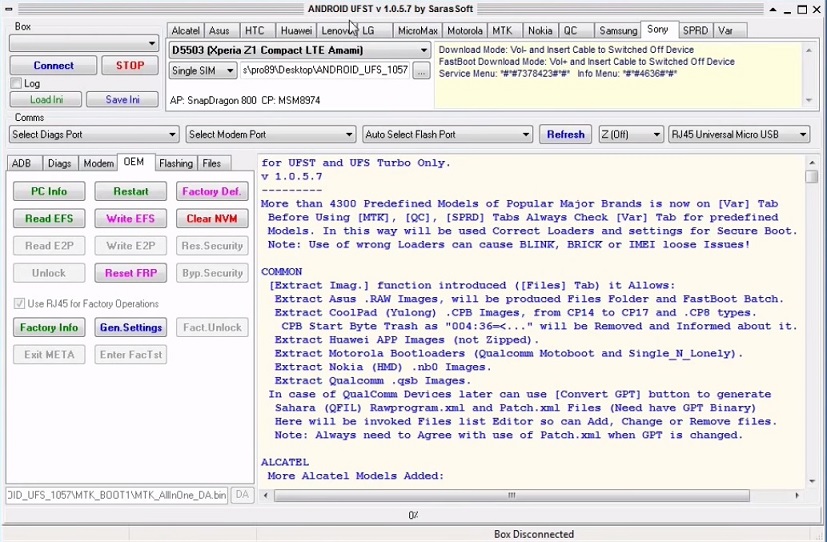
Task: Open the Single SIM dropdown
Action: click(x=203, y=71)
